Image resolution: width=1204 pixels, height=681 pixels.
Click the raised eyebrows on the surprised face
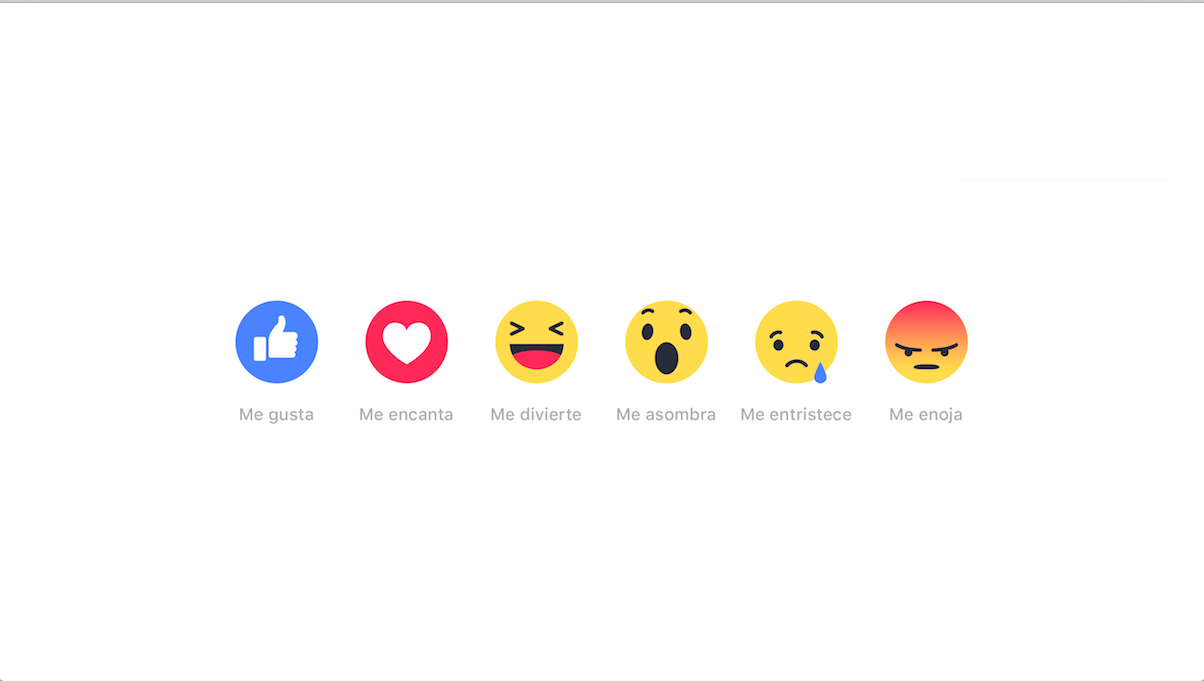tap(667, 314)
